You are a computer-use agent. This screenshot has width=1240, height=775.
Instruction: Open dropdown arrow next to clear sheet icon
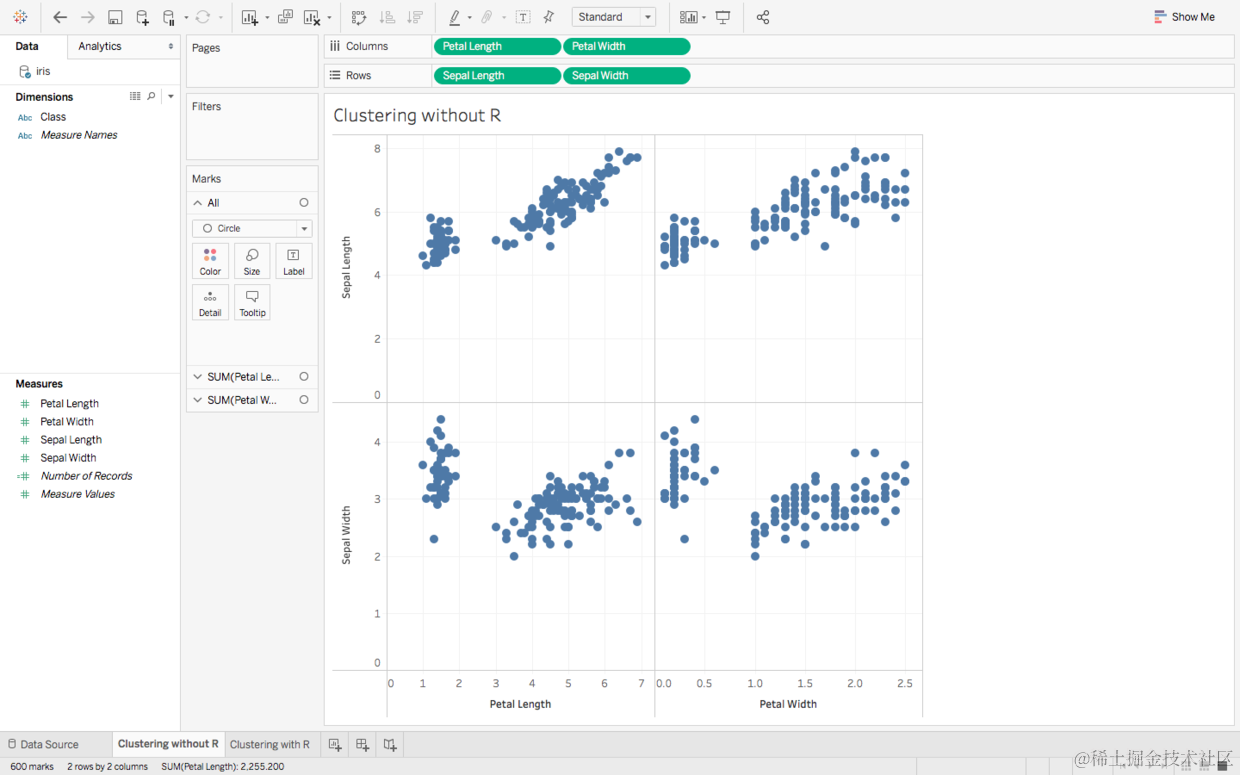click(x=329, y=17)
